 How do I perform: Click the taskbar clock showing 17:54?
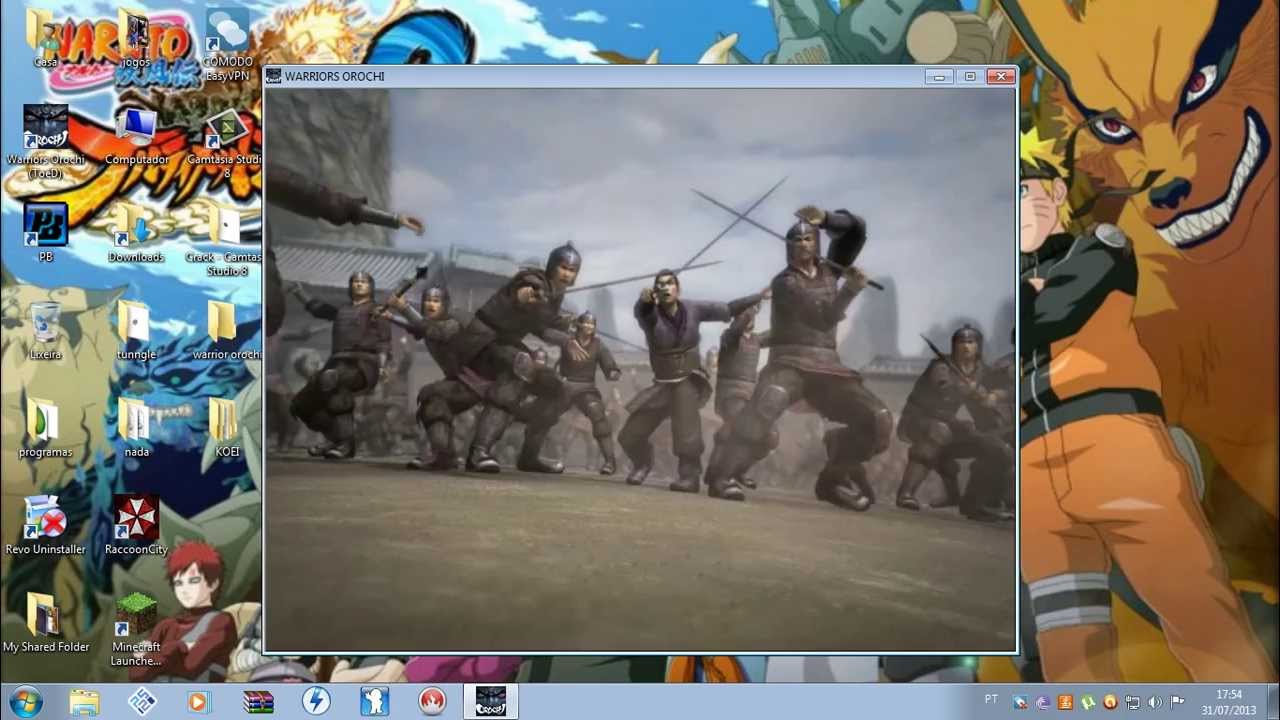pos(1229,702)
